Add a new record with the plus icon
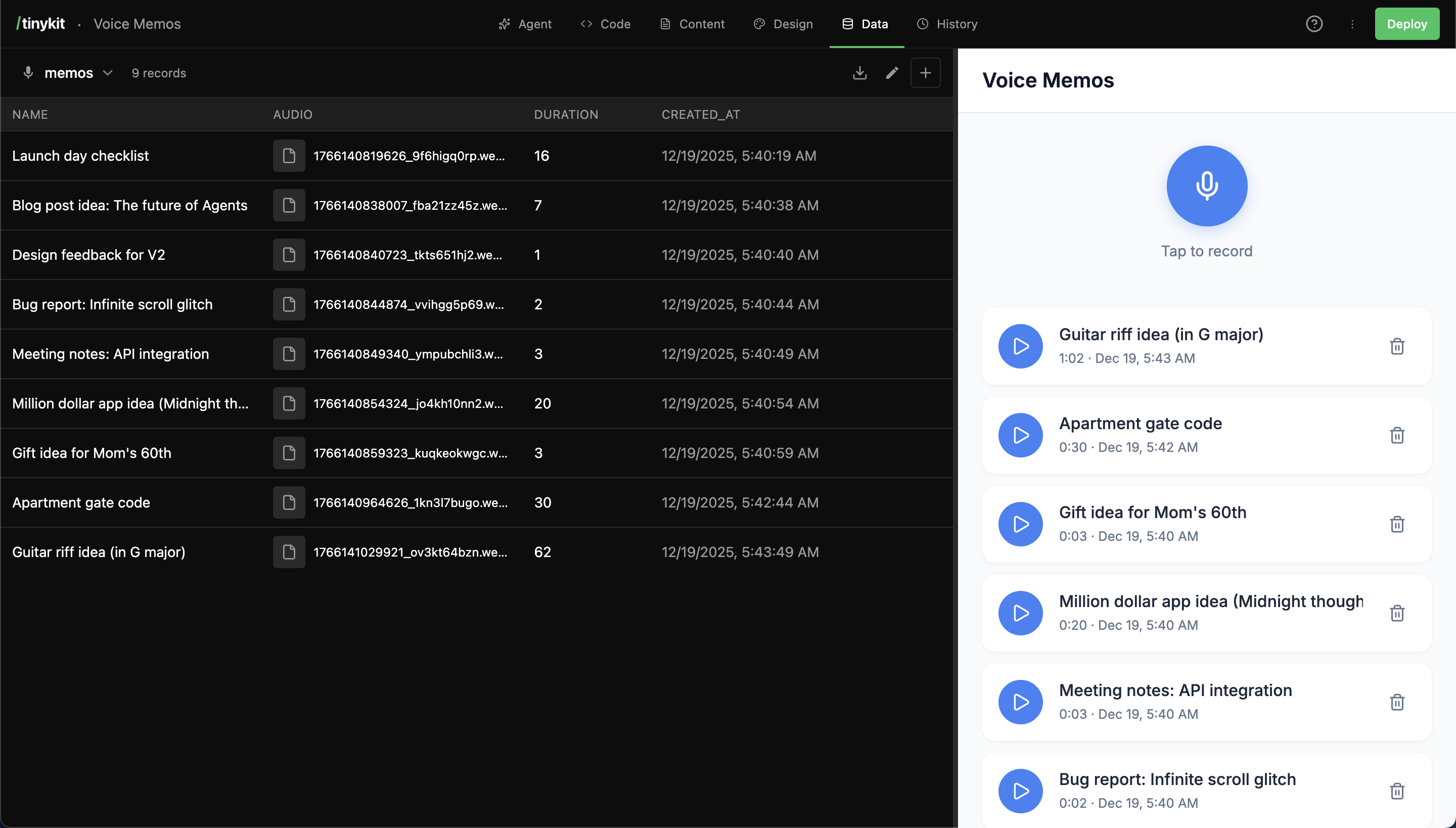Viewport: 1456px width, 828px height. 925,73
